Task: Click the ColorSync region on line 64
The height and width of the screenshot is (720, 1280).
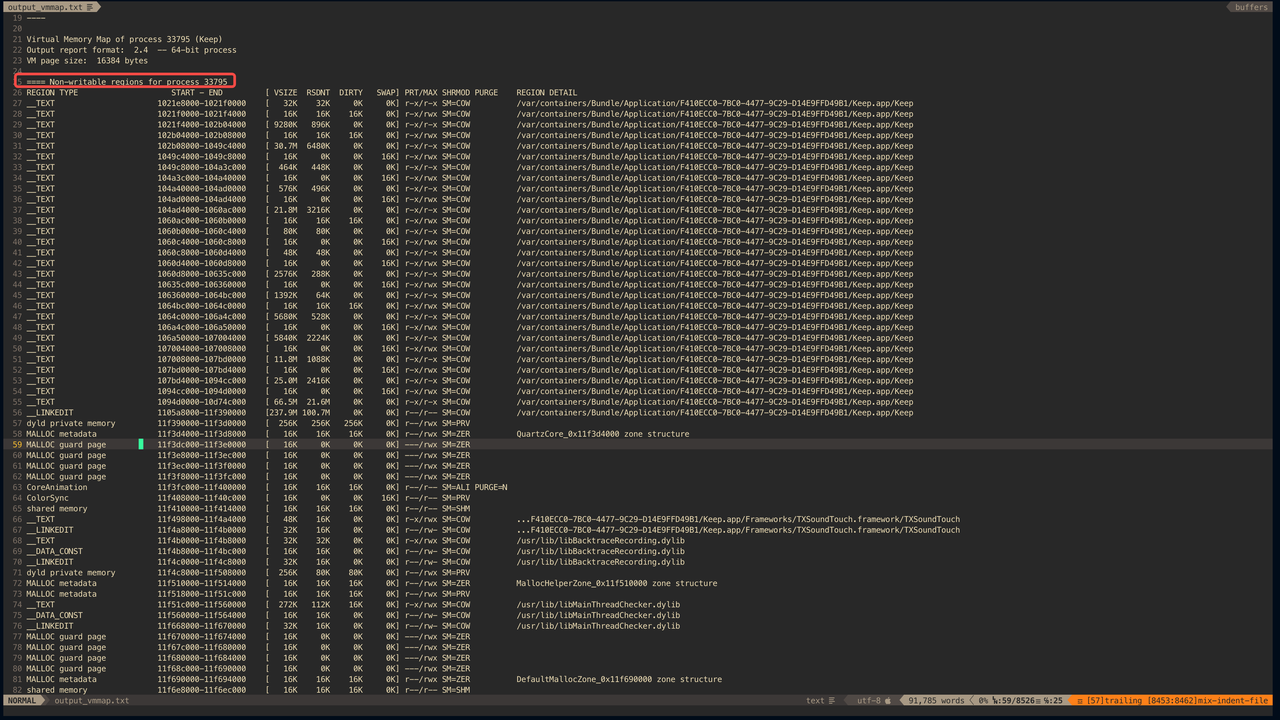Action: [46, 498]
